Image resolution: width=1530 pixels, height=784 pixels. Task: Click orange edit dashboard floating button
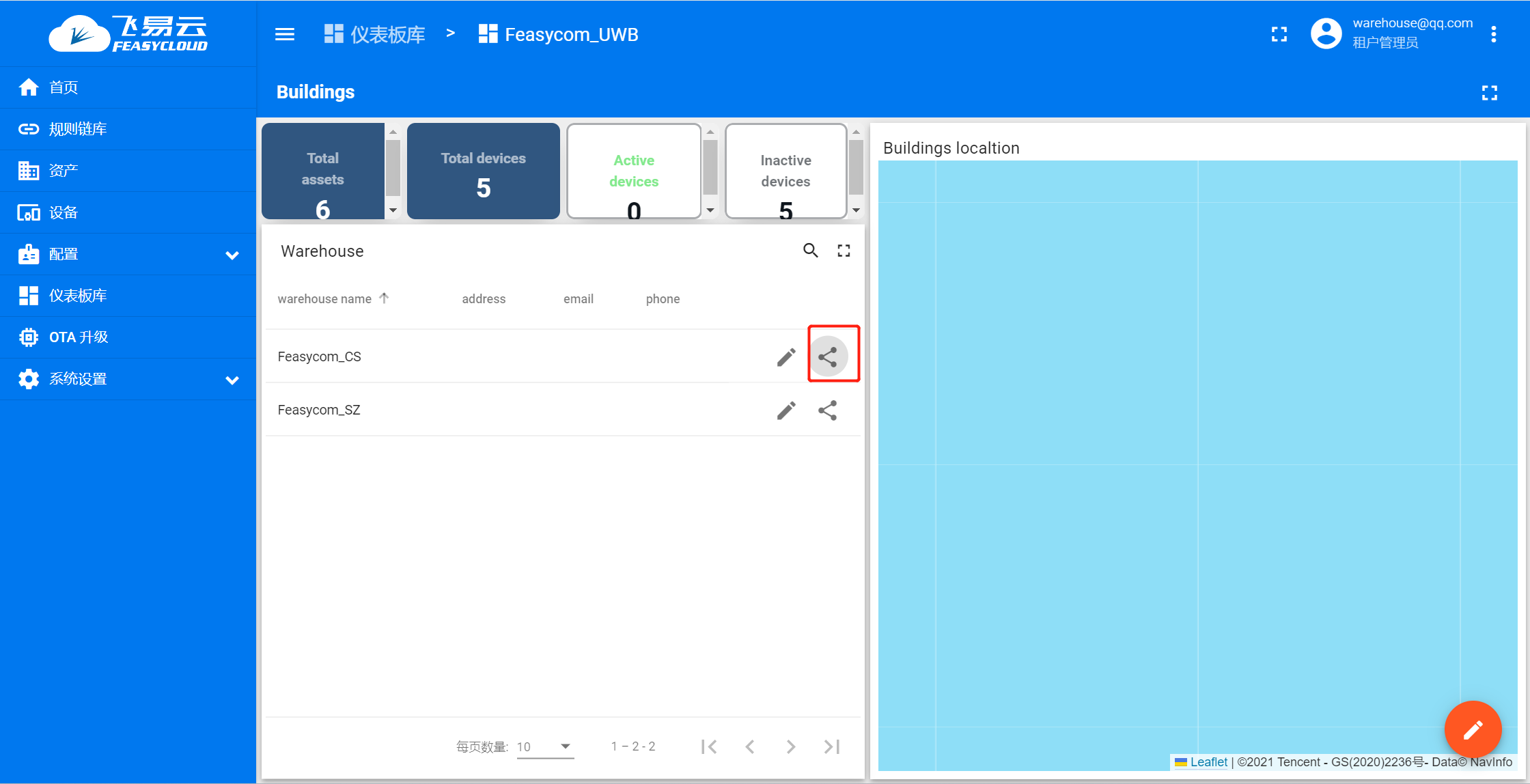(1472, 729)
